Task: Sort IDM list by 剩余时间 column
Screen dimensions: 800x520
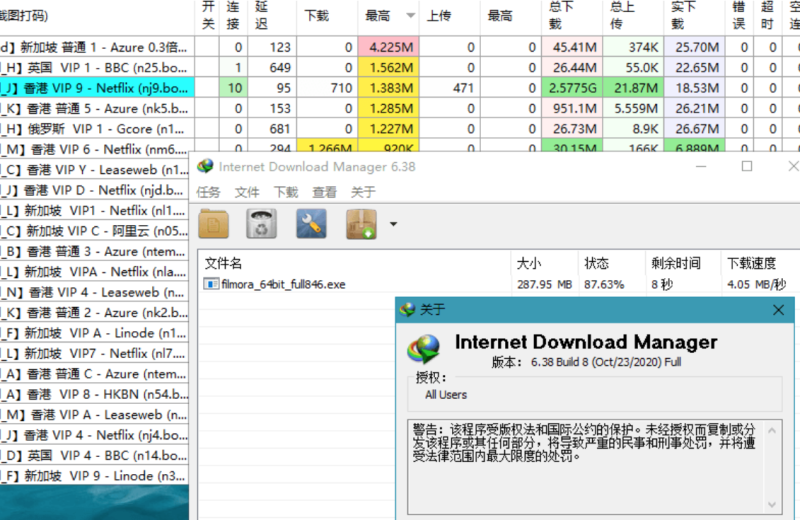Action: 683,263
